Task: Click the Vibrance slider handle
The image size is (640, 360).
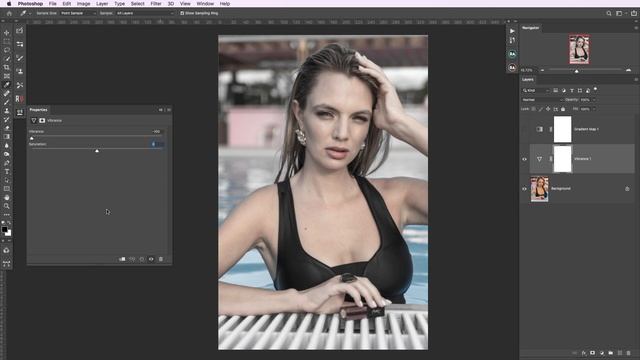Action: tap(32, 138)
